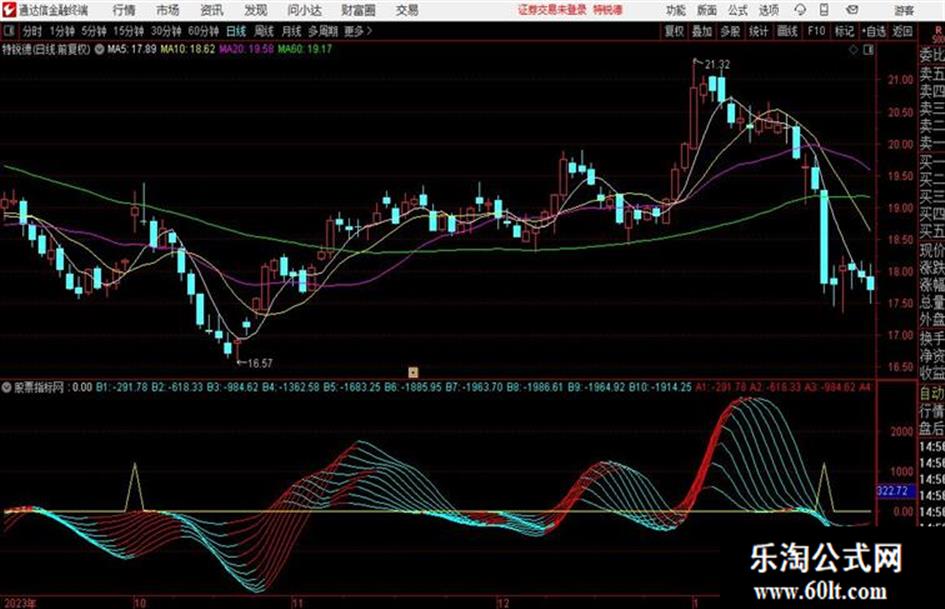Screen dimensions: 945x609
Task: Click the MA10: 18.62 label
Action: click(x=187, y=49)
